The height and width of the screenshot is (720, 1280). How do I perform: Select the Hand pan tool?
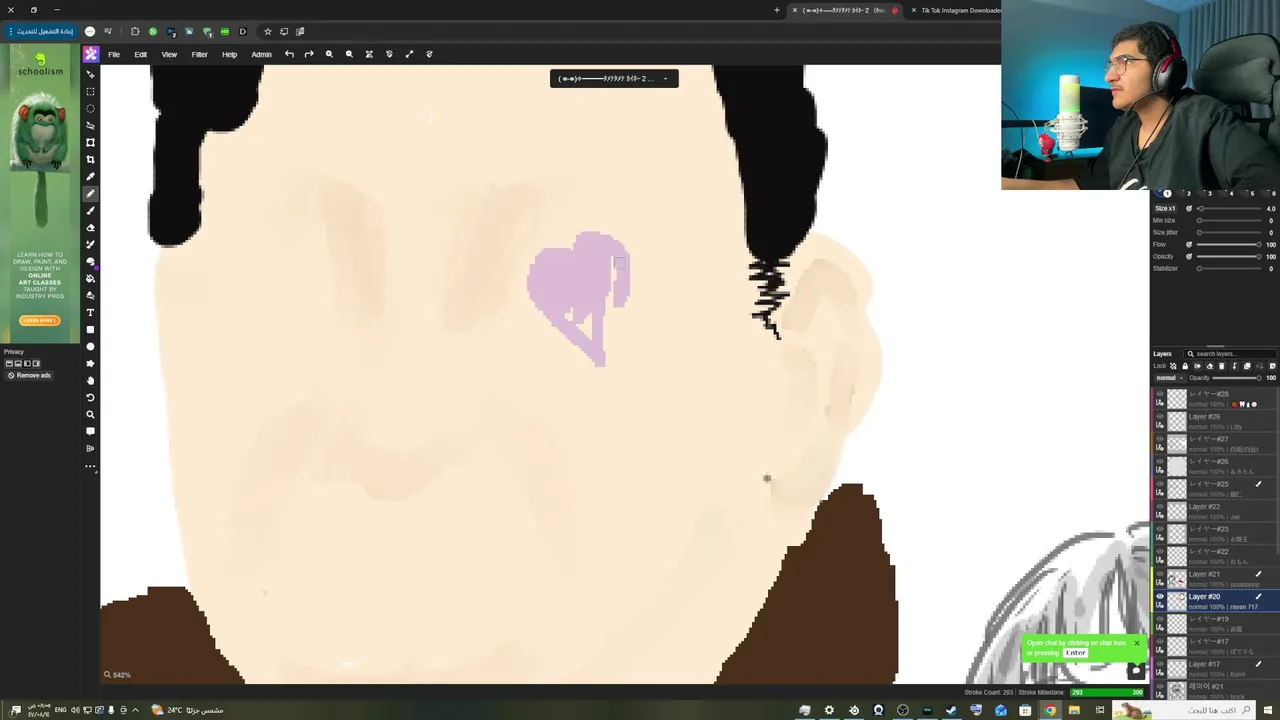[90, 380]
